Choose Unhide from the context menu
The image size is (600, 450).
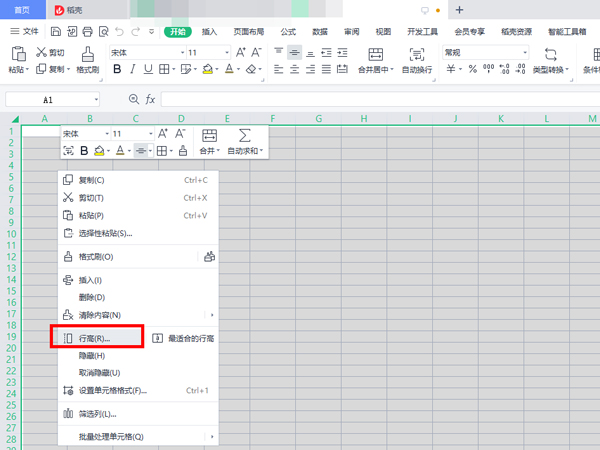pos(138,373)
